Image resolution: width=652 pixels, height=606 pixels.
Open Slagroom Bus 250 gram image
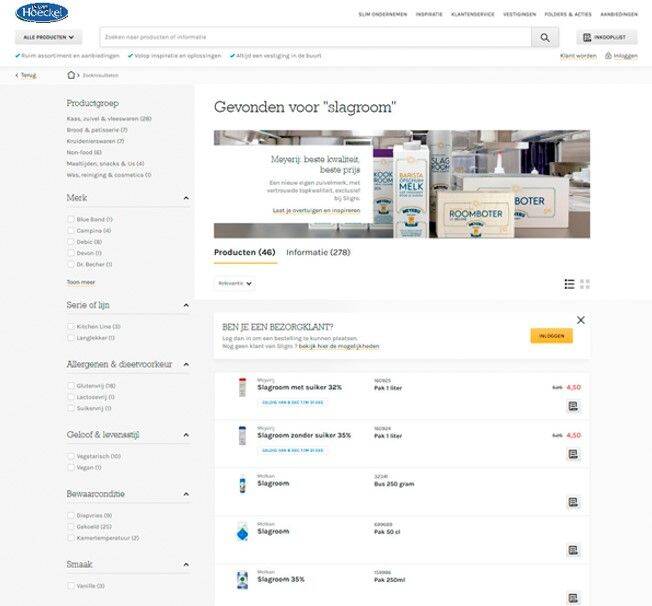click(242, 484)
